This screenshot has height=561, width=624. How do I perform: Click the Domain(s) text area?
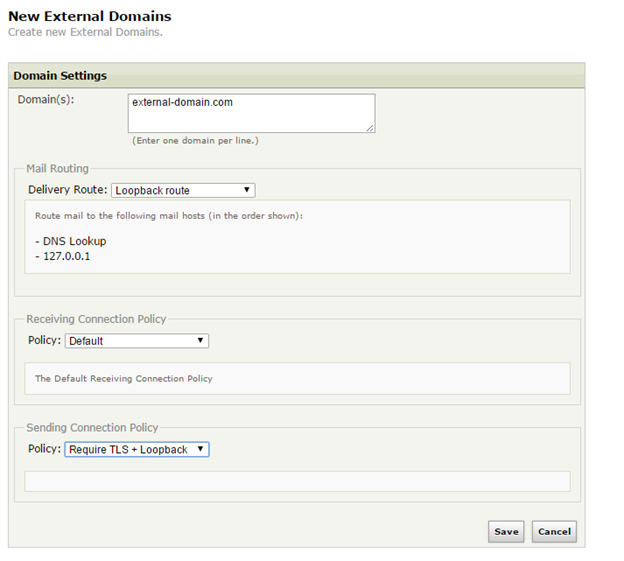(x=251, y=112)
